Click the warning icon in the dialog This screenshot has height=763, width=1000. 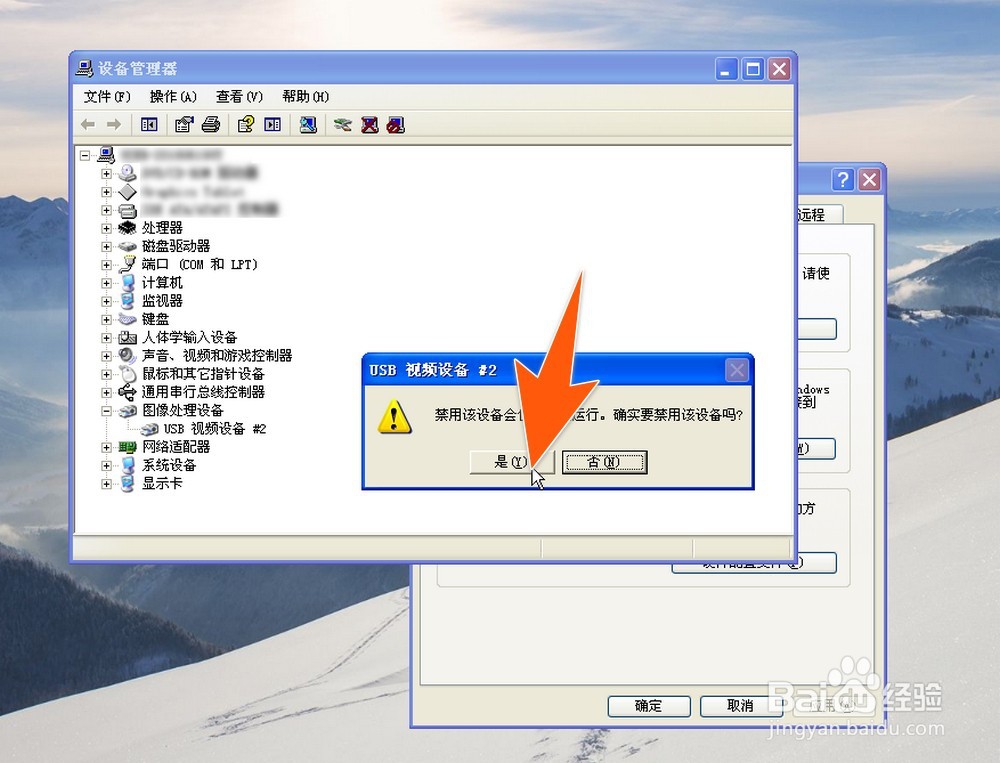[394, 417]
